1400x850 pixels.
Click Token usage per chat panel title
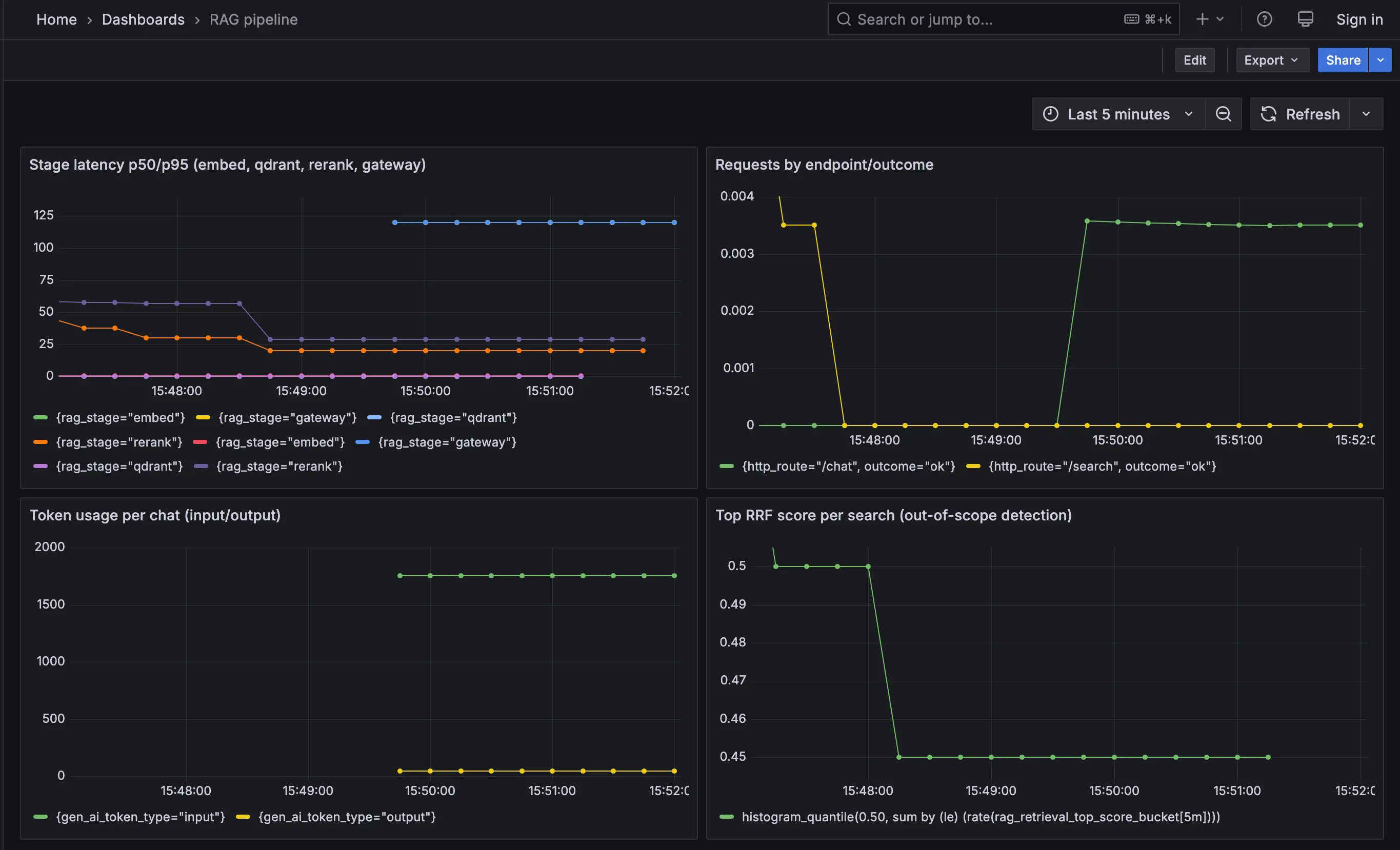coord(154,515)
